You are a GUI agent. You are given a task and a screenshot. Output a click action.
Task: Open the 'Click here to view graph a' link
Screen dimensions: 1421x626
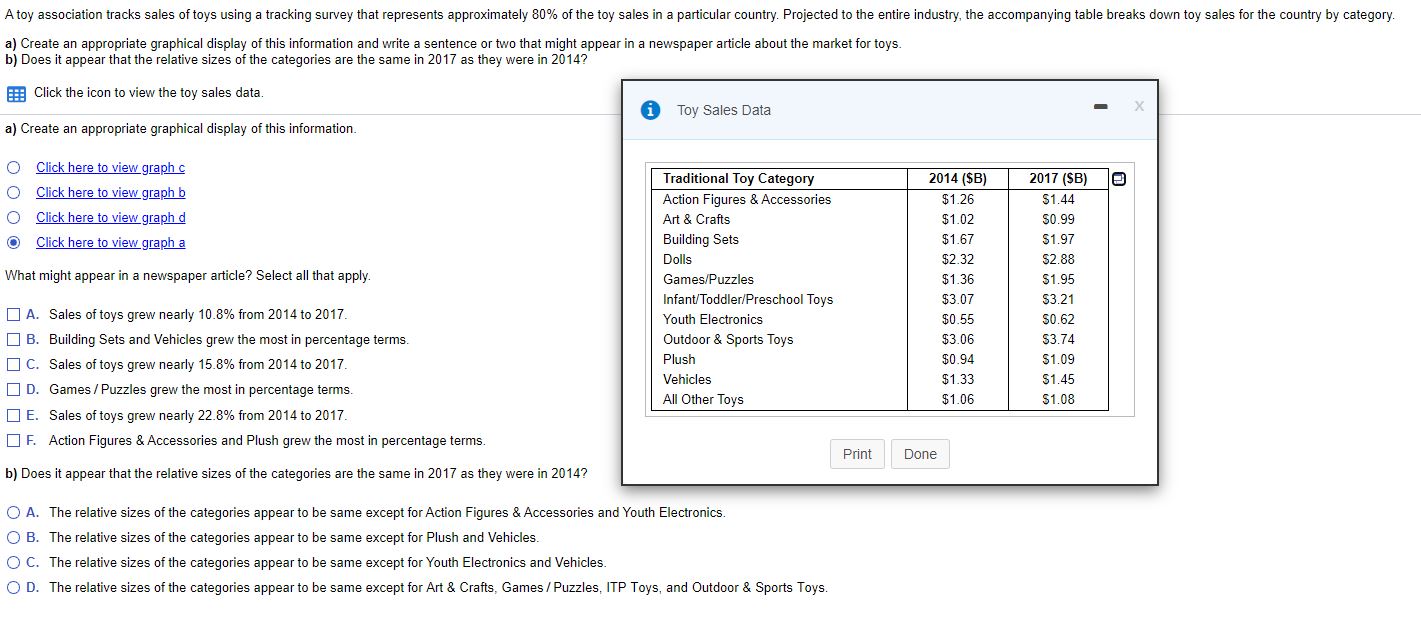[110, 242]
